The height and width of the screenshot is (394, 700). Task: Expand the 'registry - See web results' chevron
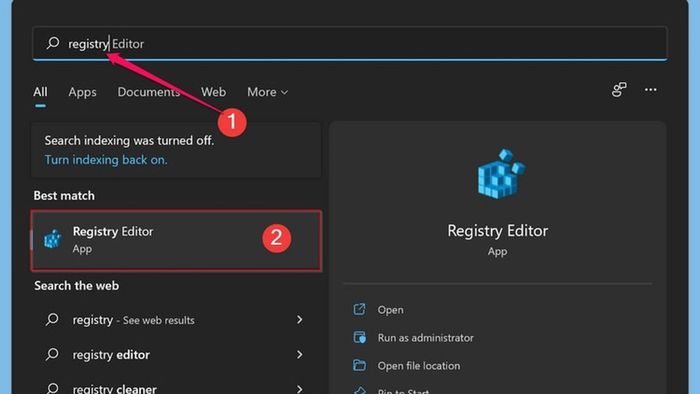pyautogui.click(x=300, y=319)
